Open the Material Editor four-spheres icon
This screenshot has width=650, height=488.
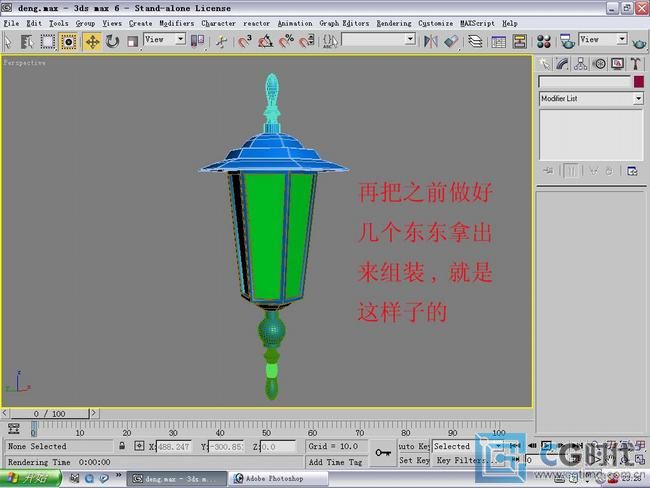tap(543, 41)
